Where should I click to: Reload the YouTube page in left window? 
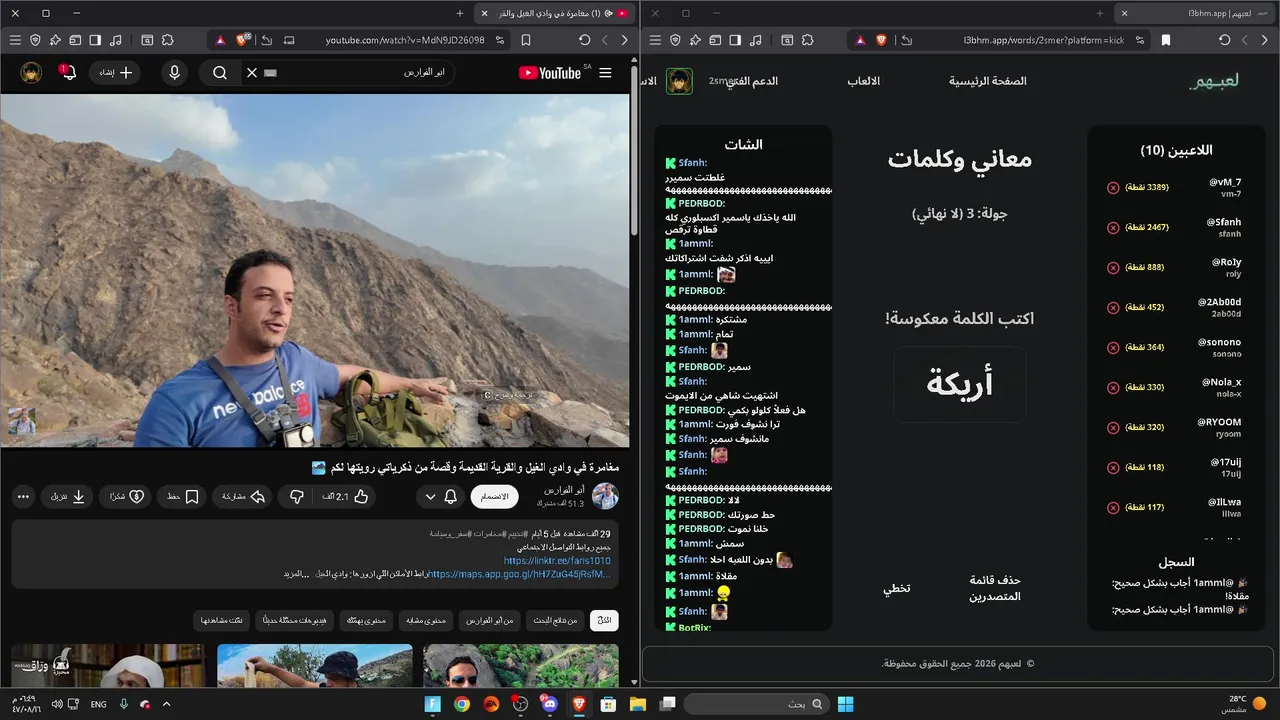click(584, 40)
